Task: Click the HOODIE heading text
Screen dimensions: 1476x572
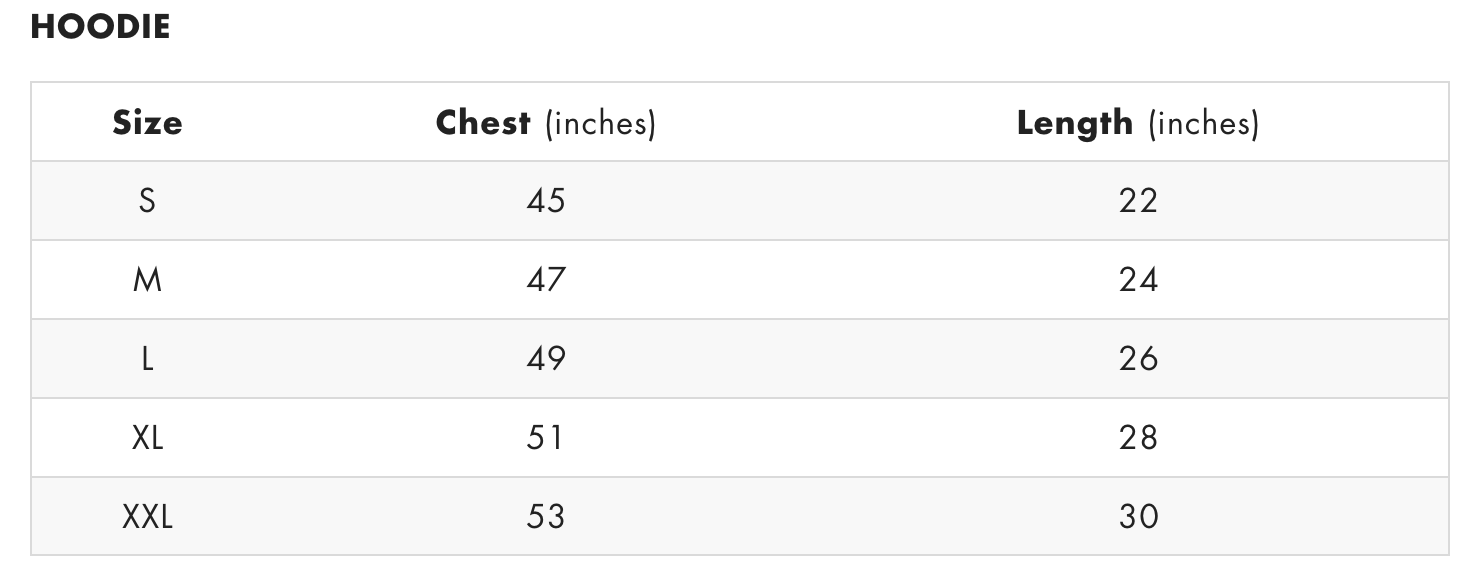Action: tap(100, 27)
